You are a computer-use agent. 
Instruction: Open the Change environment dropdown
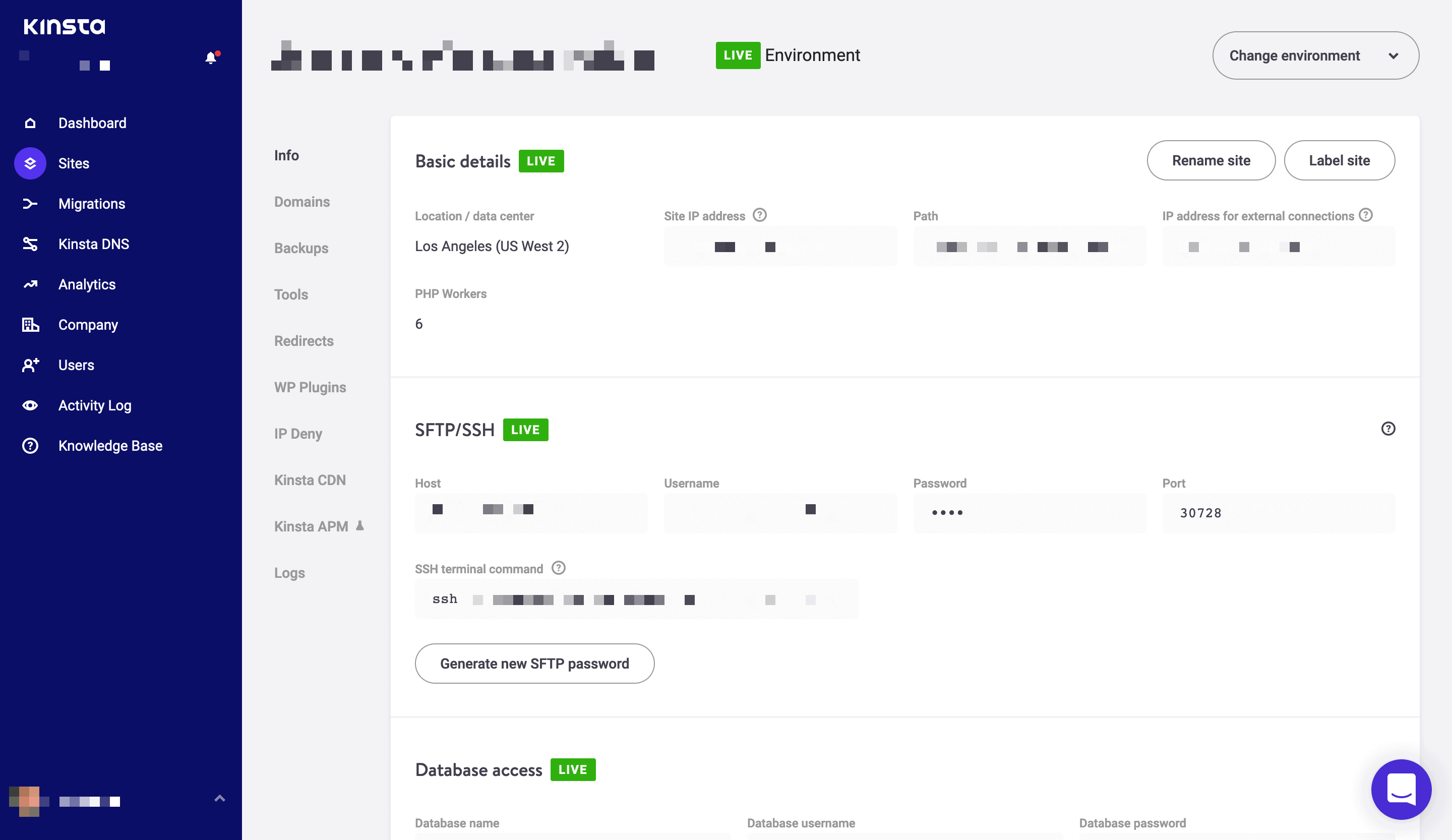click(1315, 55)
